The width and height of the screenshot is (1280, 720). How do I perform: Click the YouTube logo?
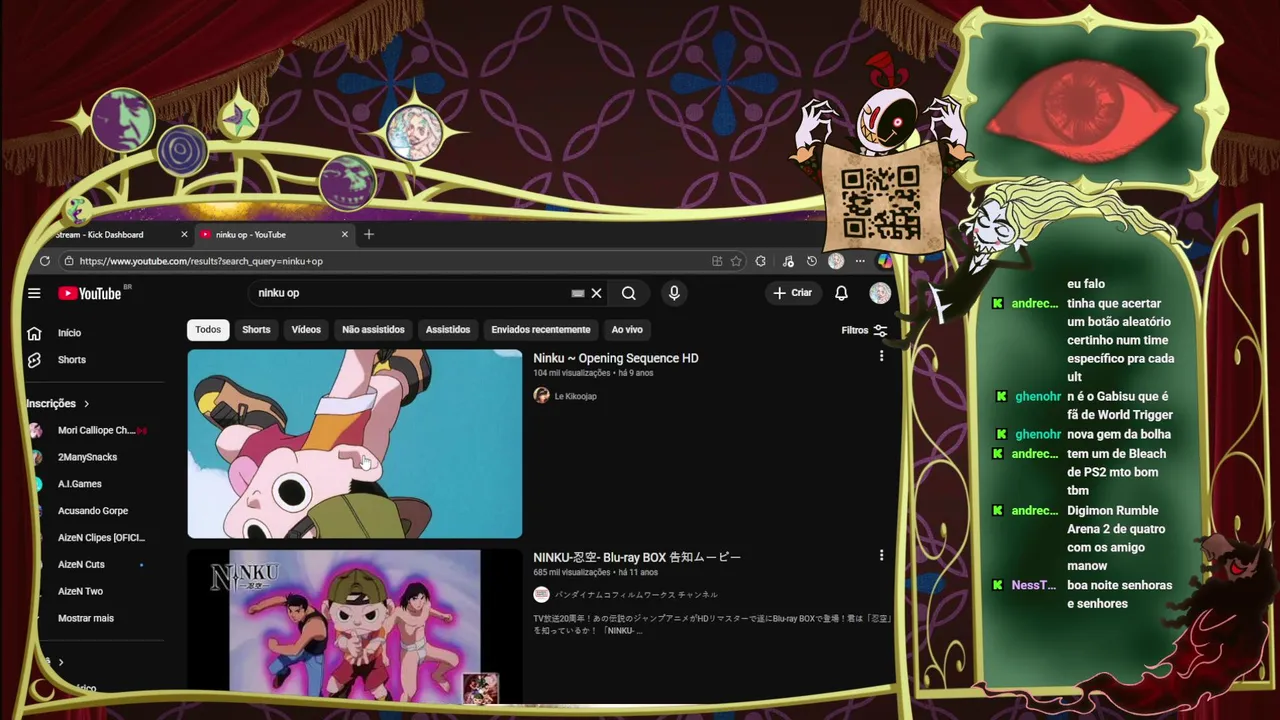tap(91, 293)
